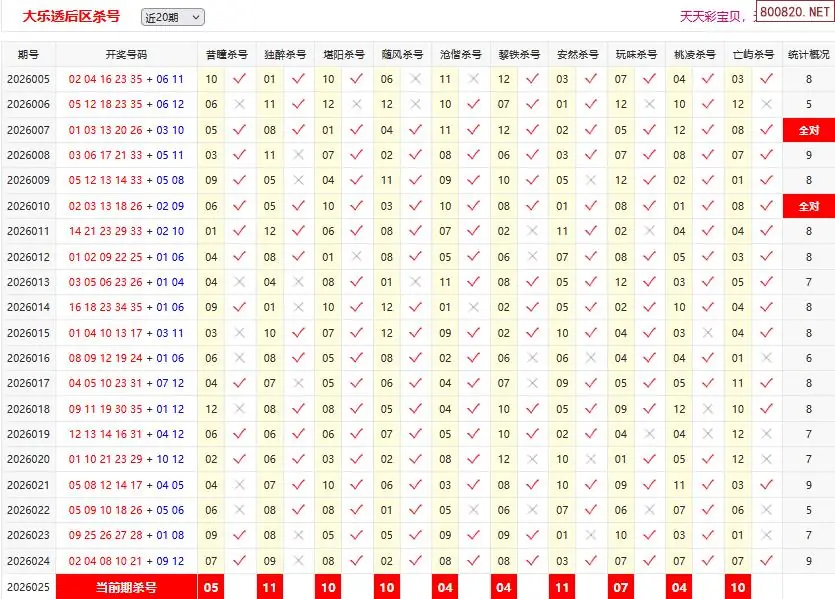Select the 独醉杀号 column header
Image resolution: width=835 pixels, height=599 pixels.
[284, 55]
